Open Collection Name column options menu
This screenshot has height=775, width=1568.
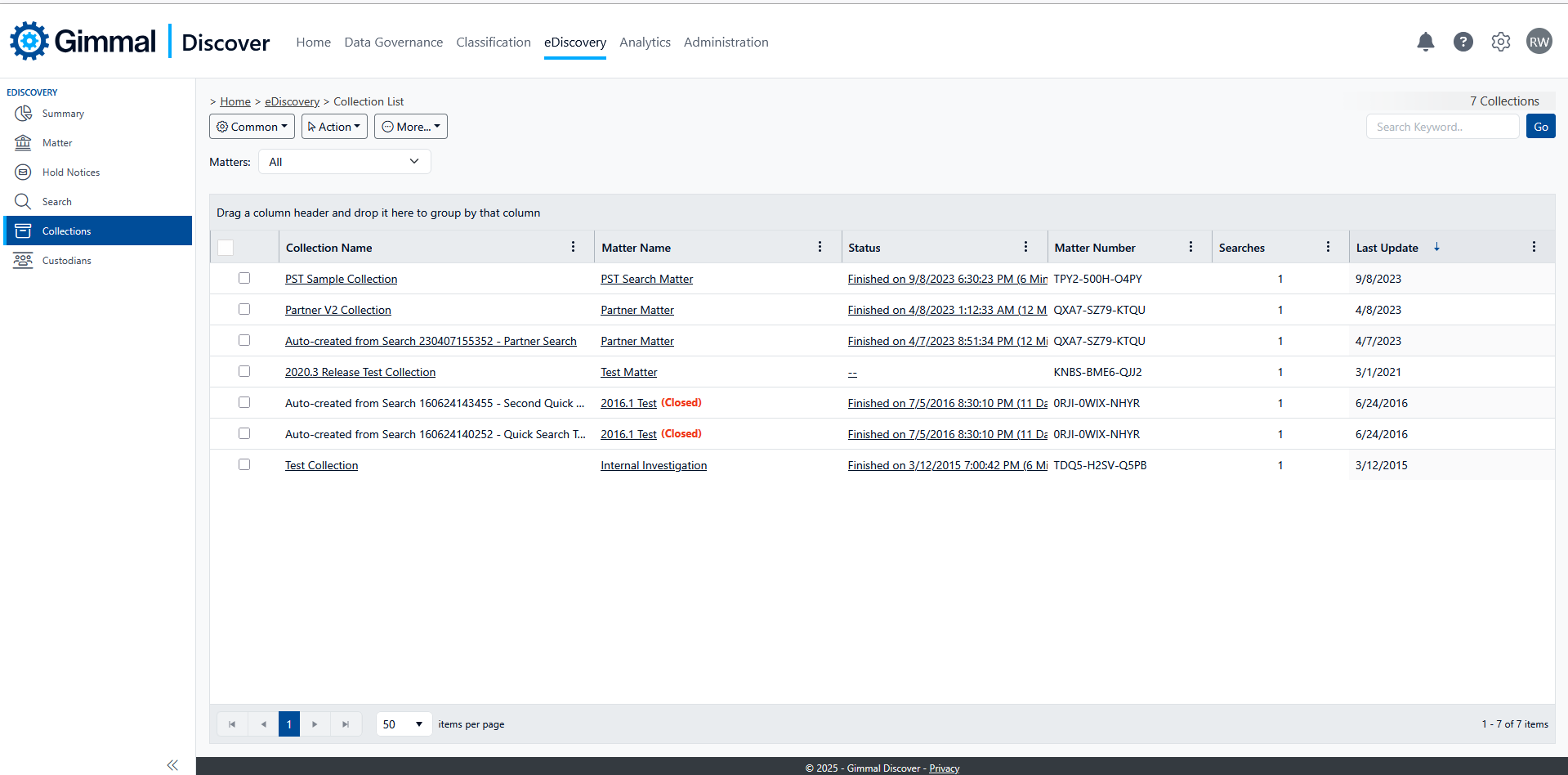(573, 247)
